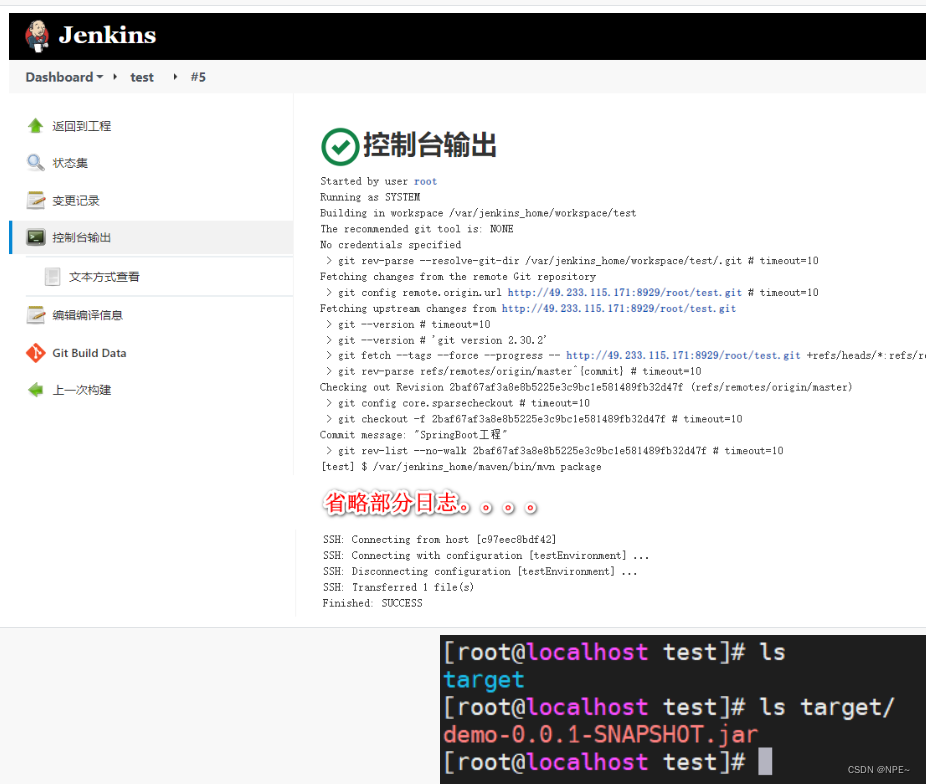Screen dimensions: 926x784
Task: Open the #5 build breadcrumb
Action: 198,77
